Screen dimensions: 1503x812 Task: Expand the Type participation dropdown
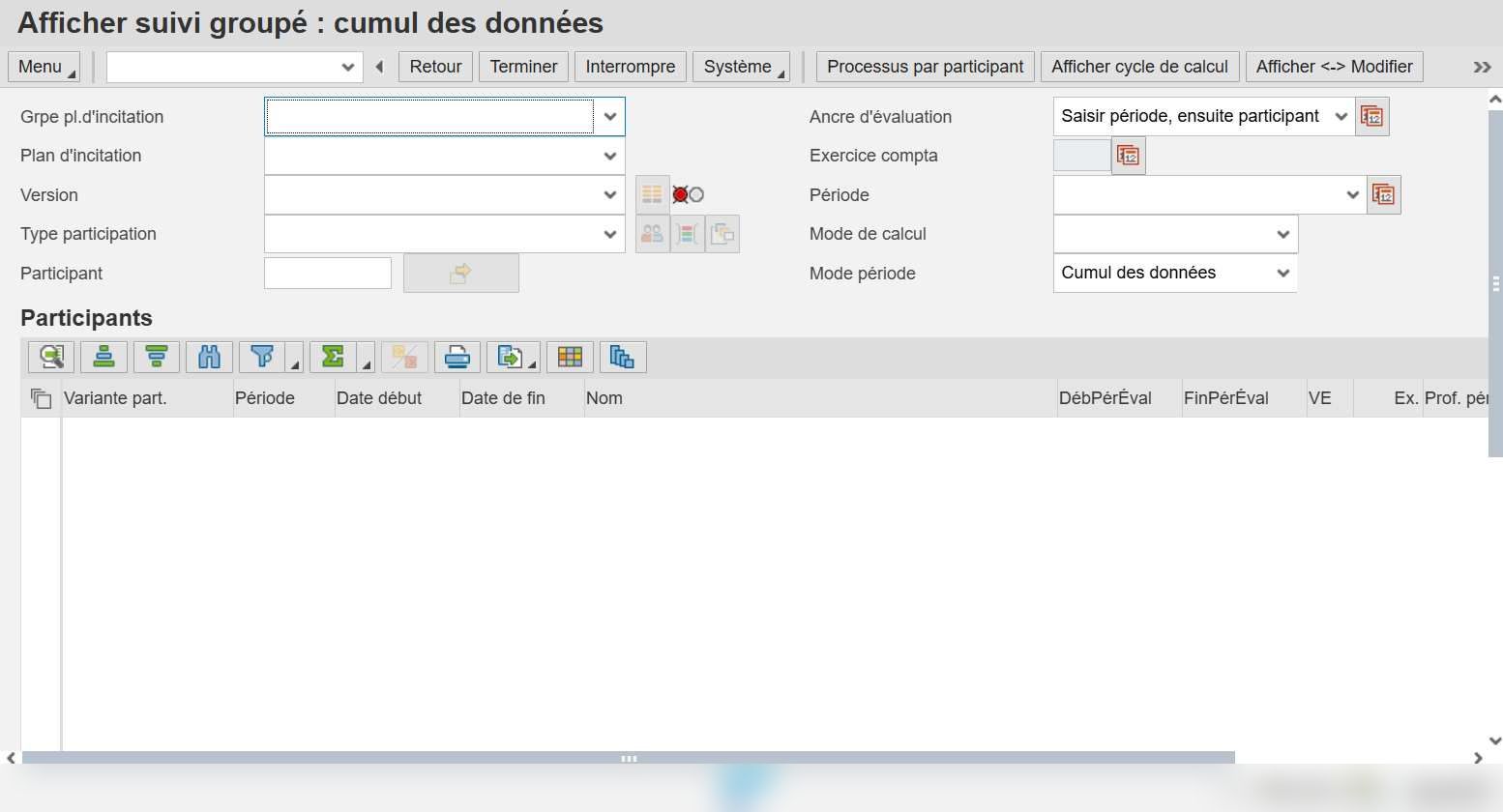point(610,234)
